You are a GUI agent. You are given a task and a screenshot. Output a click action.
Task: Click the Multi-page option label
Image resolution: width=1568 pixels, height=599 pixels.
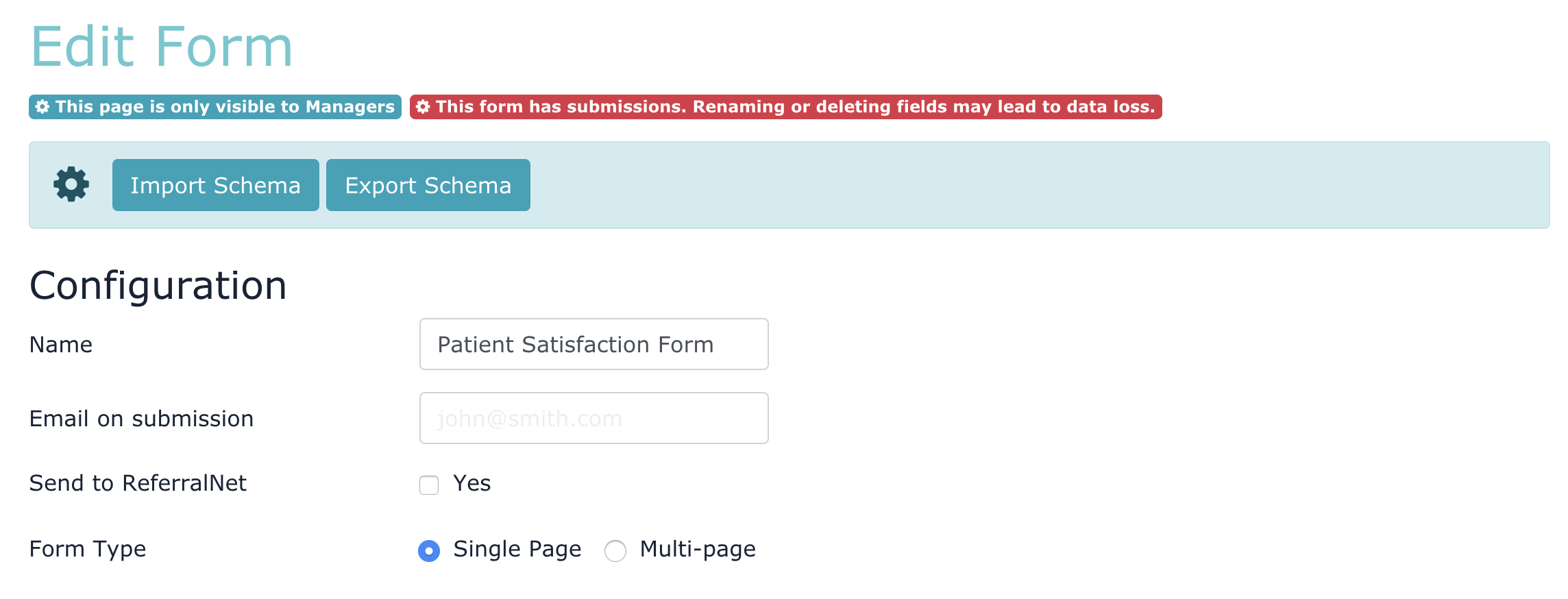point(698,549)
